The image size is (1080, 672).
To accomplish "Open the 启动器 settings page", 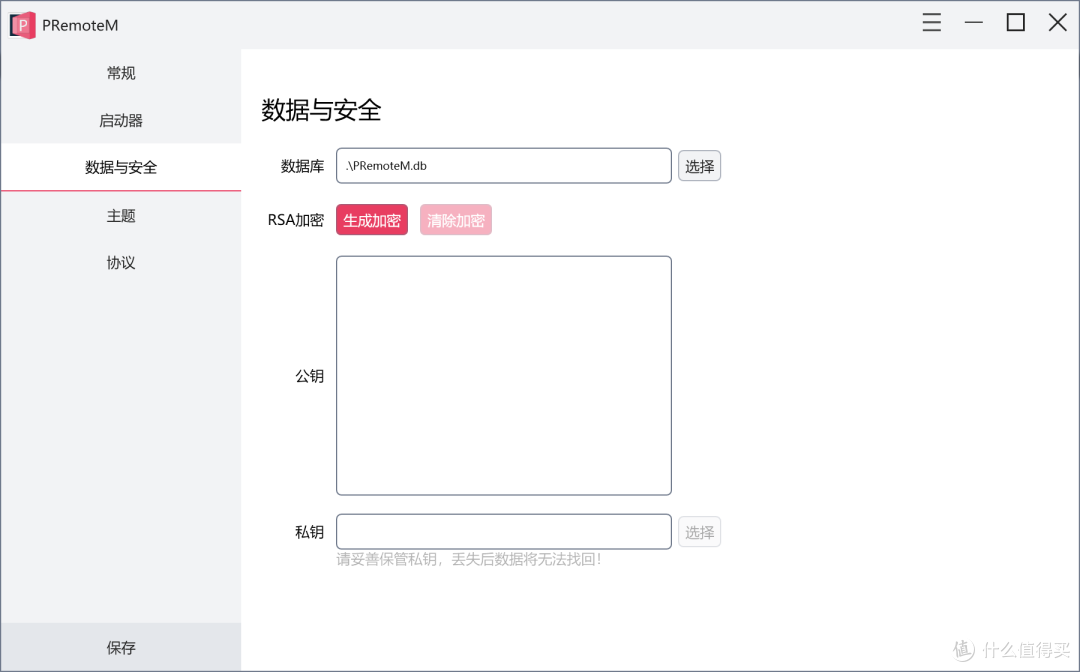I will tap(120, 120).
